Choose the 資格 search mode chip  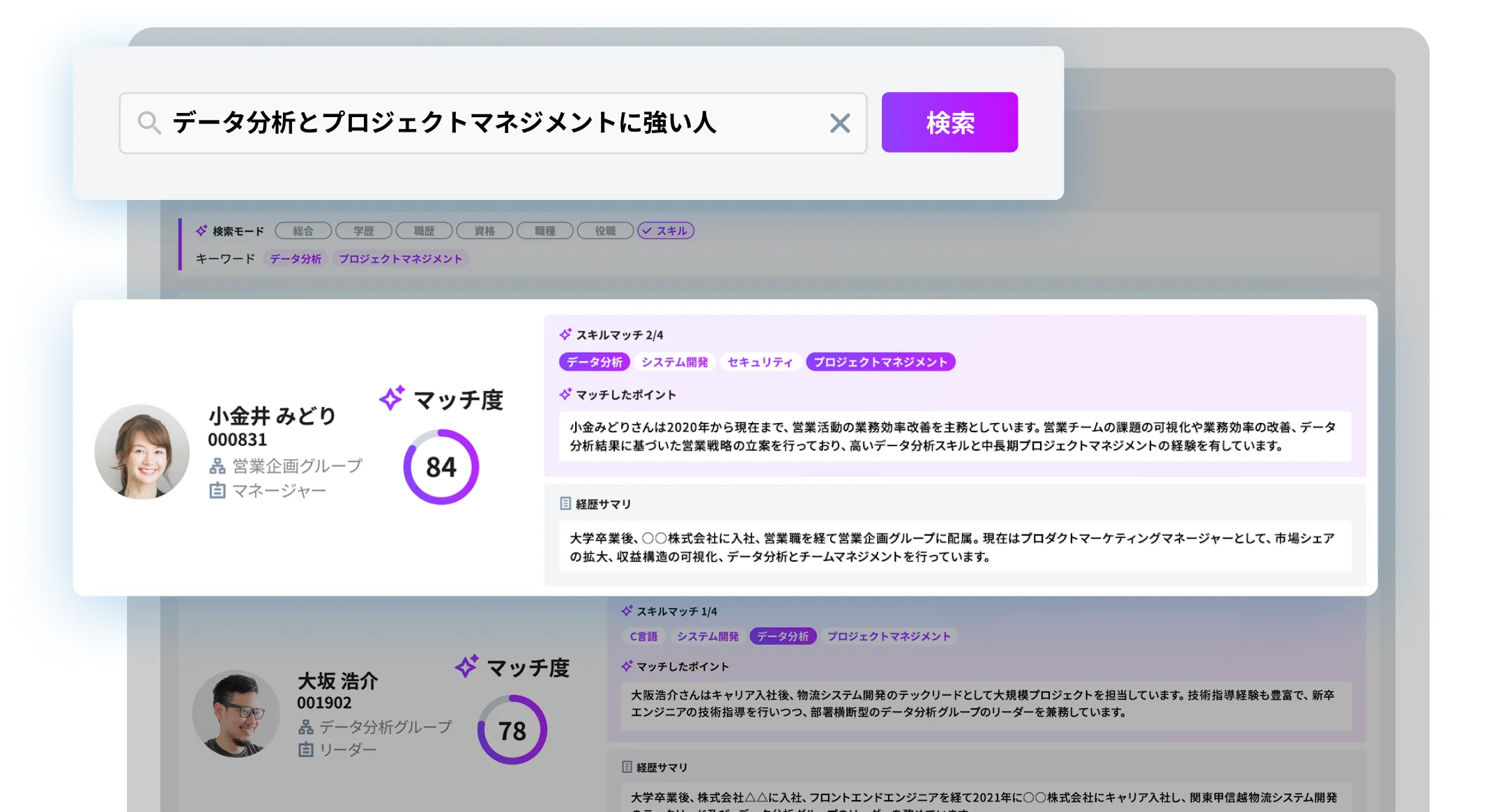point(484,231)
